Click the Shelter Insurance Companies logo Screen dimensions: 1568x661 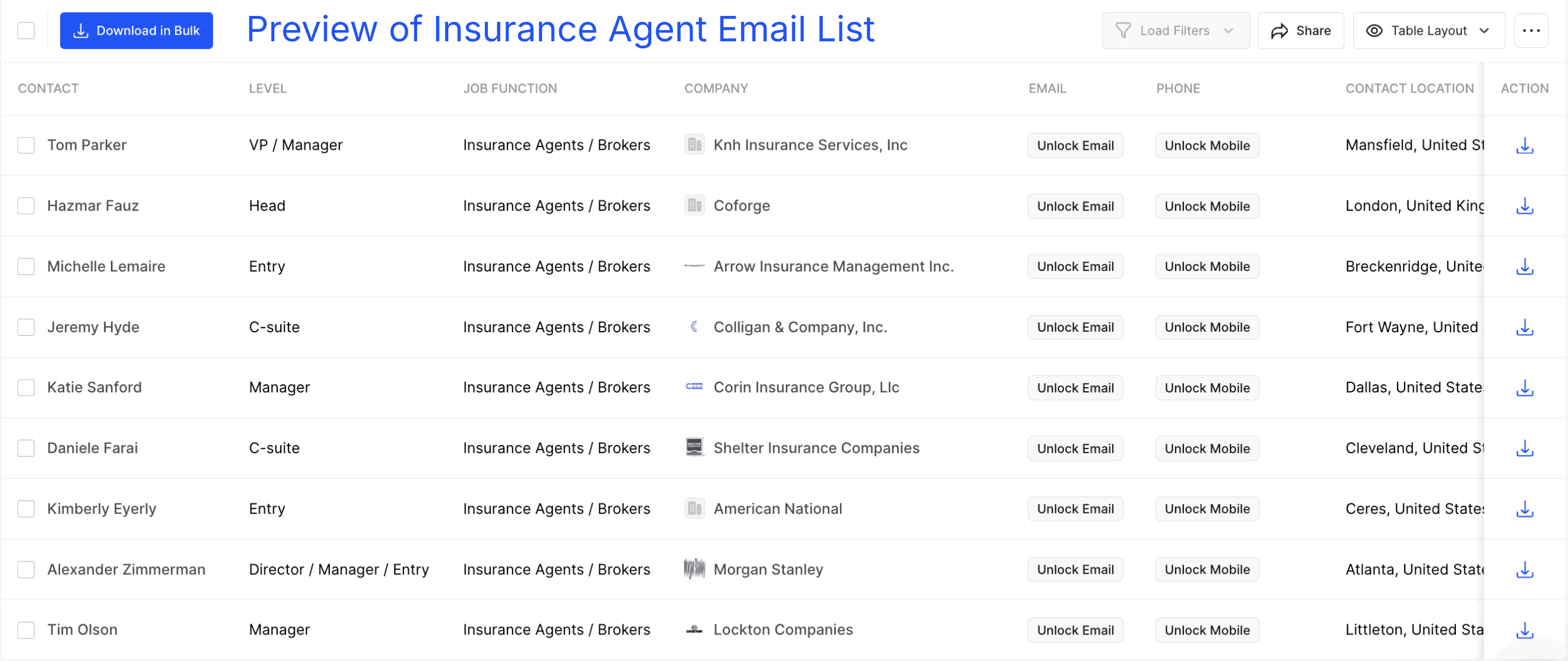[693, 448]
